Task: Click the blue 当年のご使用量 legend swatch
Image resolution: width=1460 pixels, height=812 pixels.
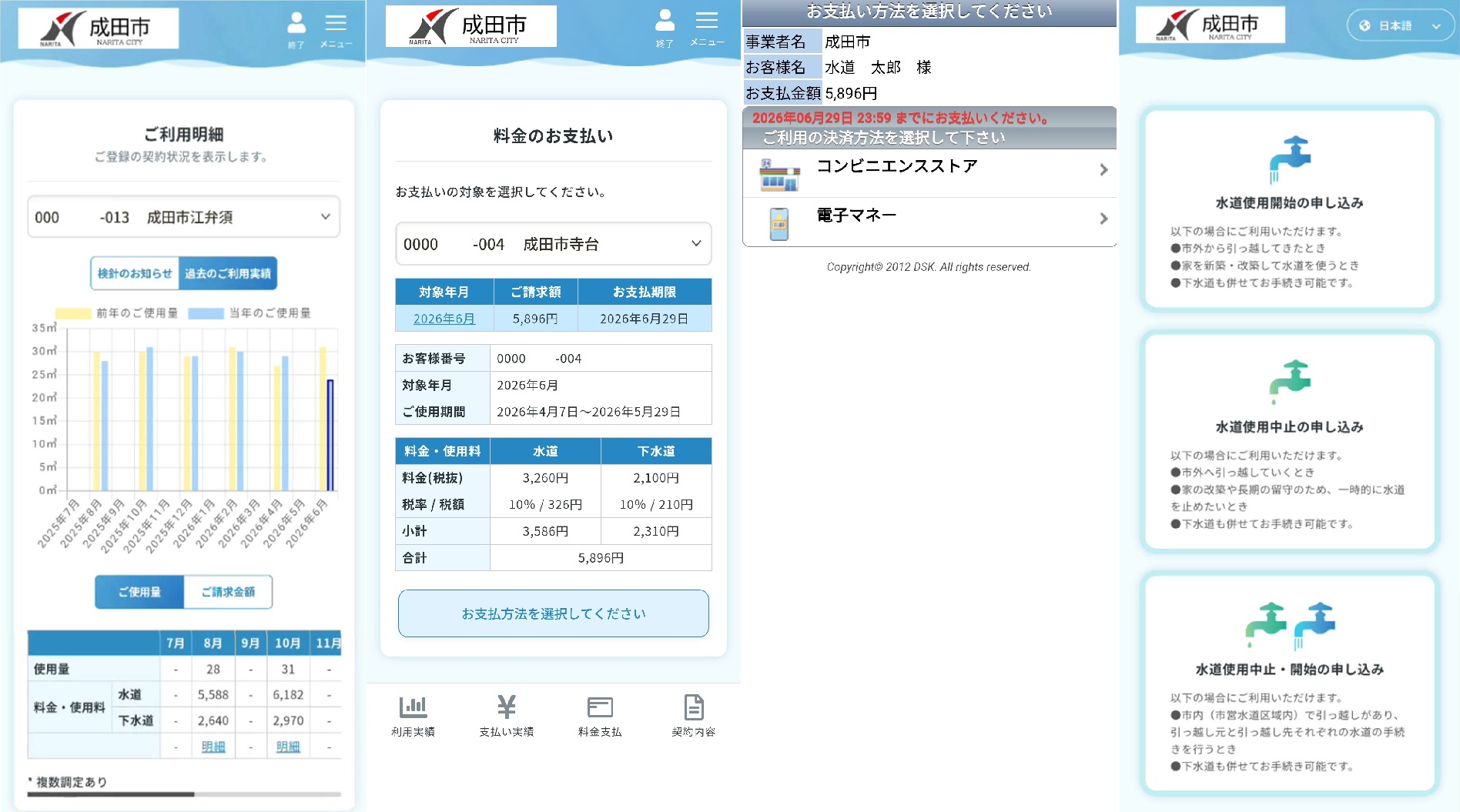Action: 206,313
